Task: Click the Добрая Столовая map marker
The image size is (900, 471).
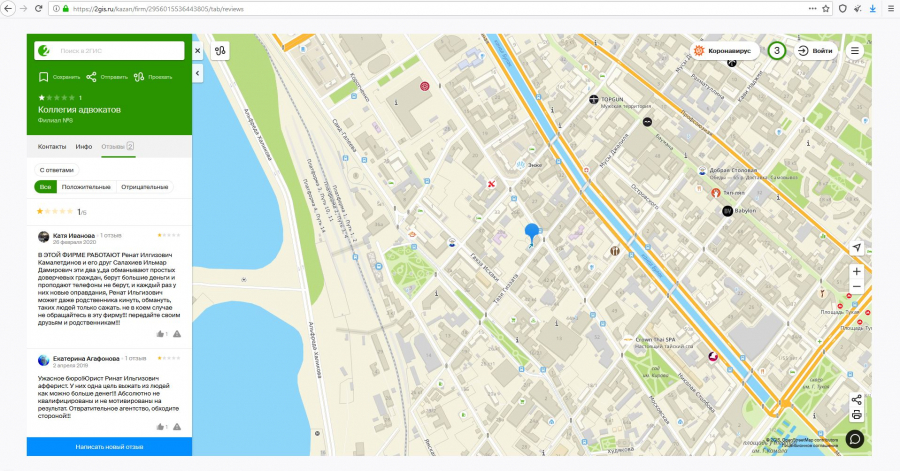Action: (x=702, y=170)
